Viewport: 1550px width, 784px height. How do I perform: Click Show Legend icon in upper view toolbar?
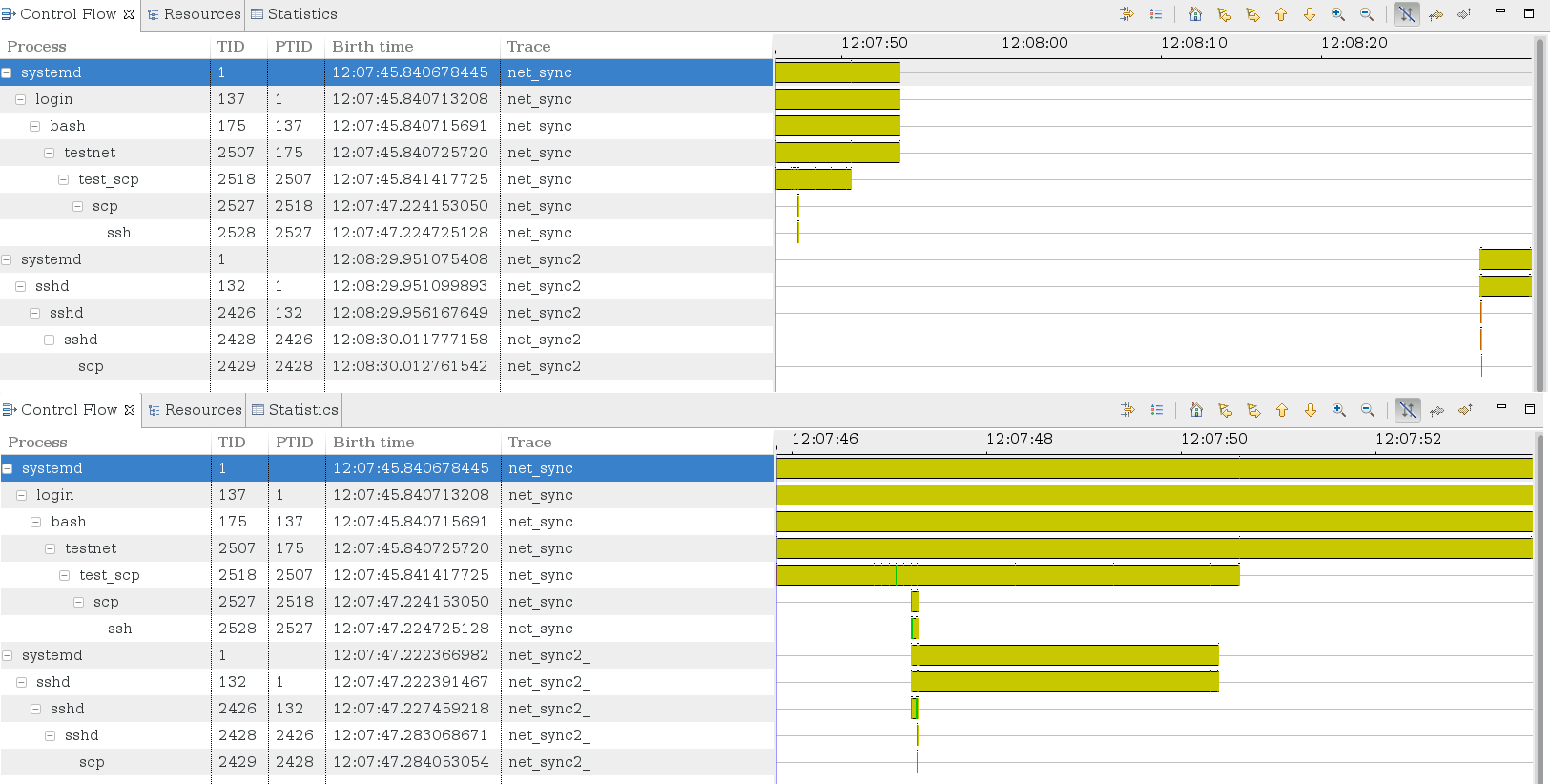[x=1155, y=14]
